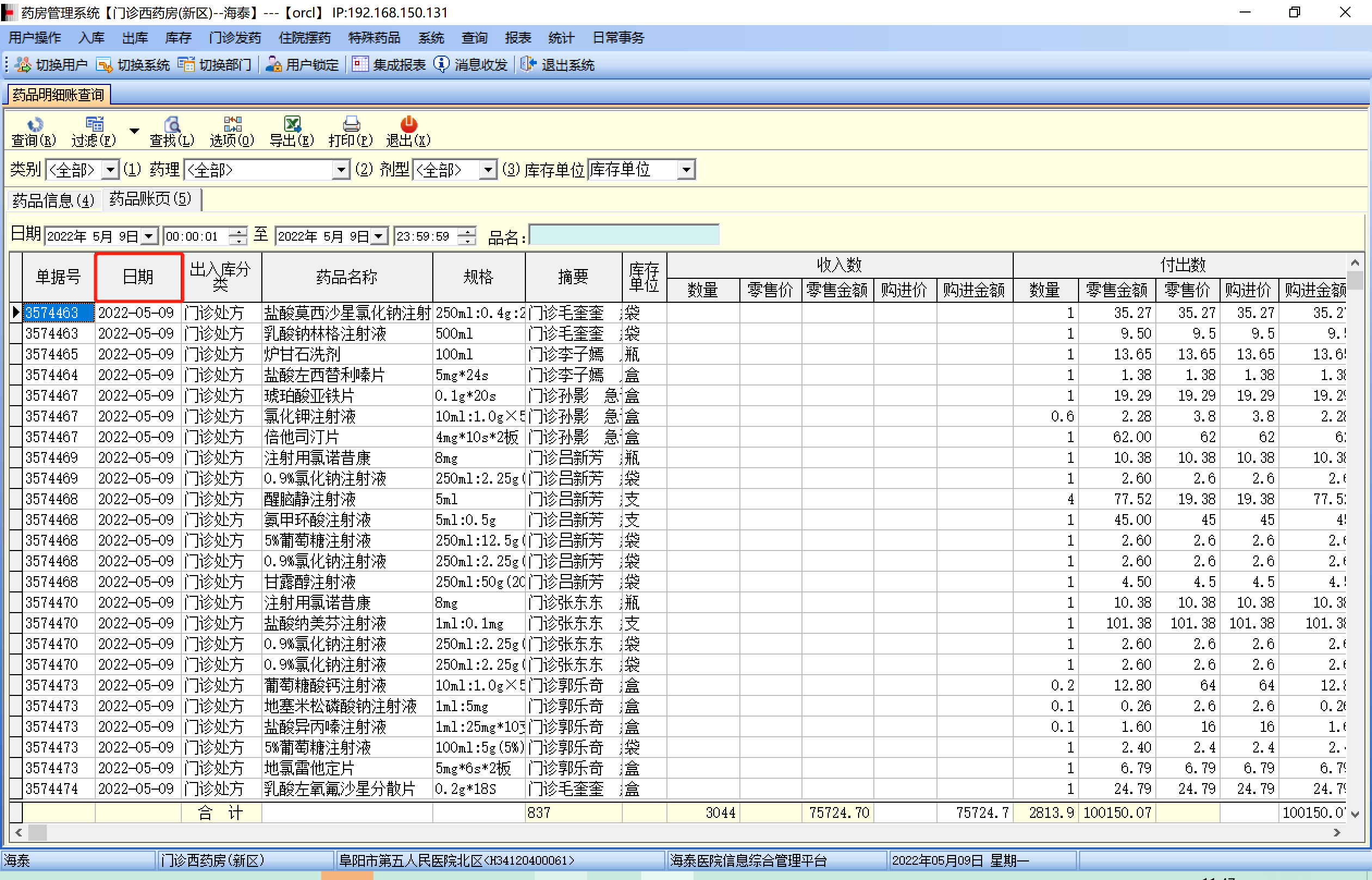Click the 日期 column header
Screen dimensions: 1372x880
(138, 277)
